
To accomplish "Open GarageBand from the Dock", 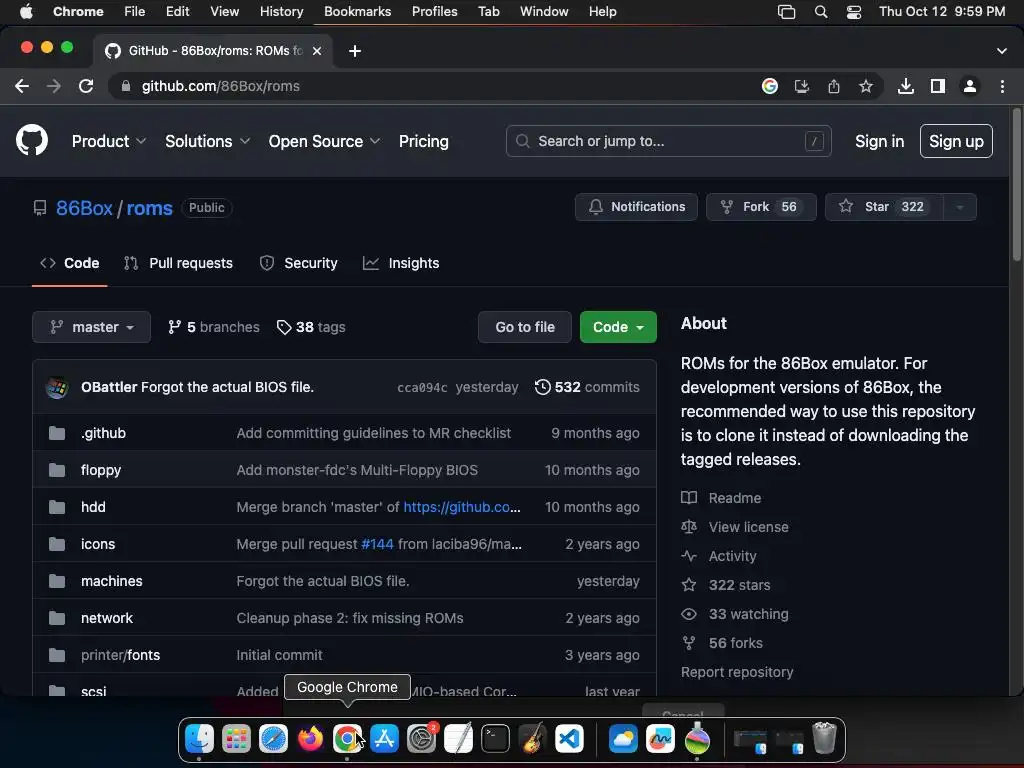I will (532, 739).
